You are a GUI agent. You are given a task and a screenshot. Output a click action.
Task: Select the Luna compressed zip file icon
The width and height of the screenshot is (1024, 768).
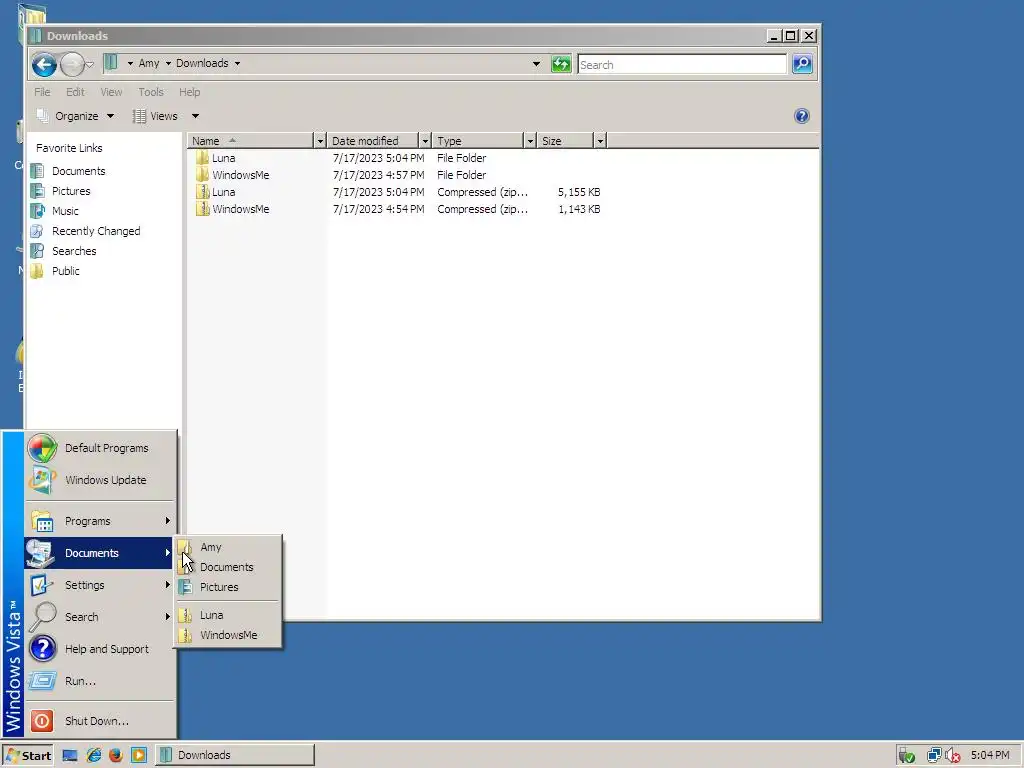point(202,192)
